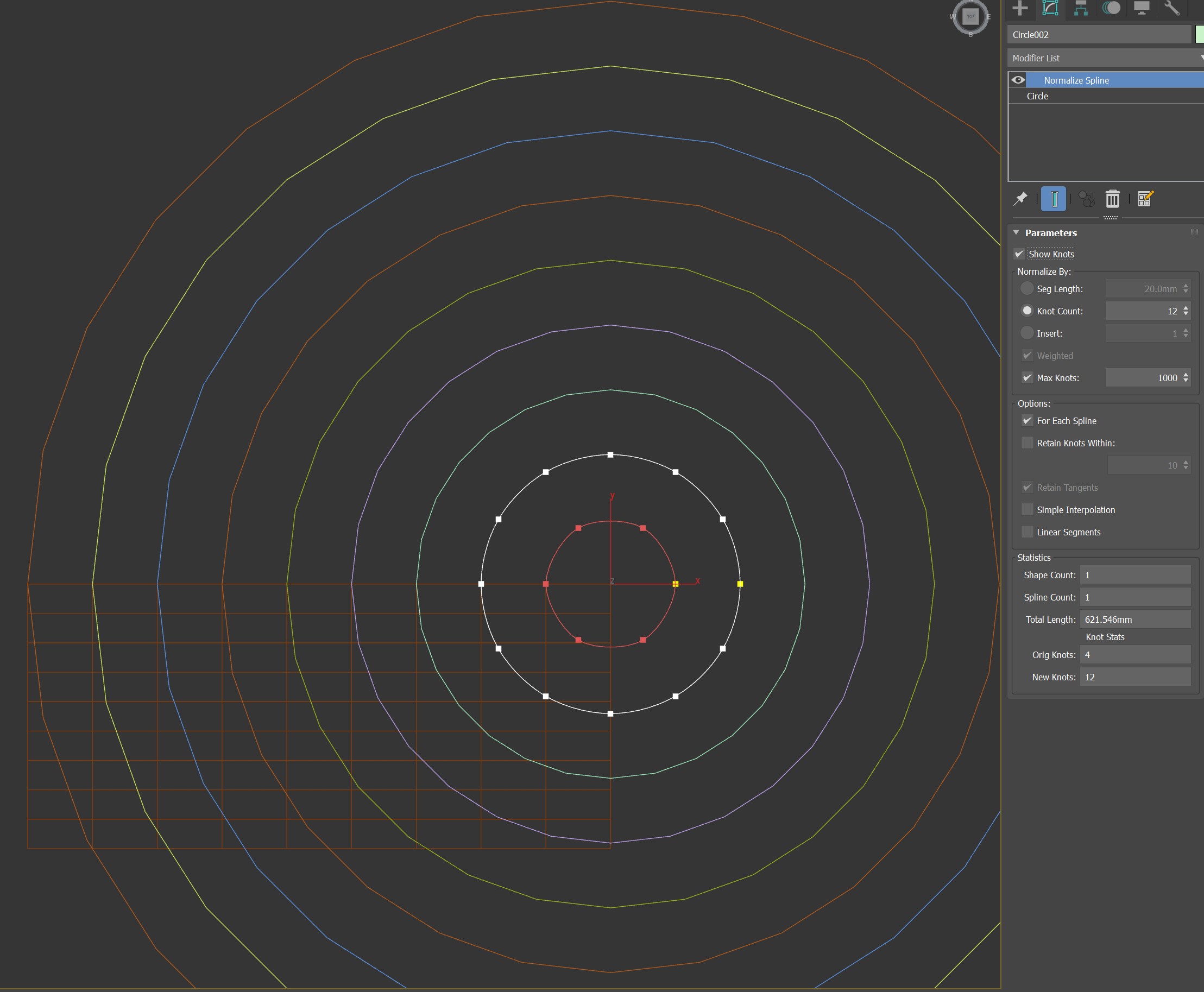Increase Knot Count spinner up arrow
Image resolution: width=1204 pixels, height=992 pixels.
pyautogui.click(x=1186, y=308)
